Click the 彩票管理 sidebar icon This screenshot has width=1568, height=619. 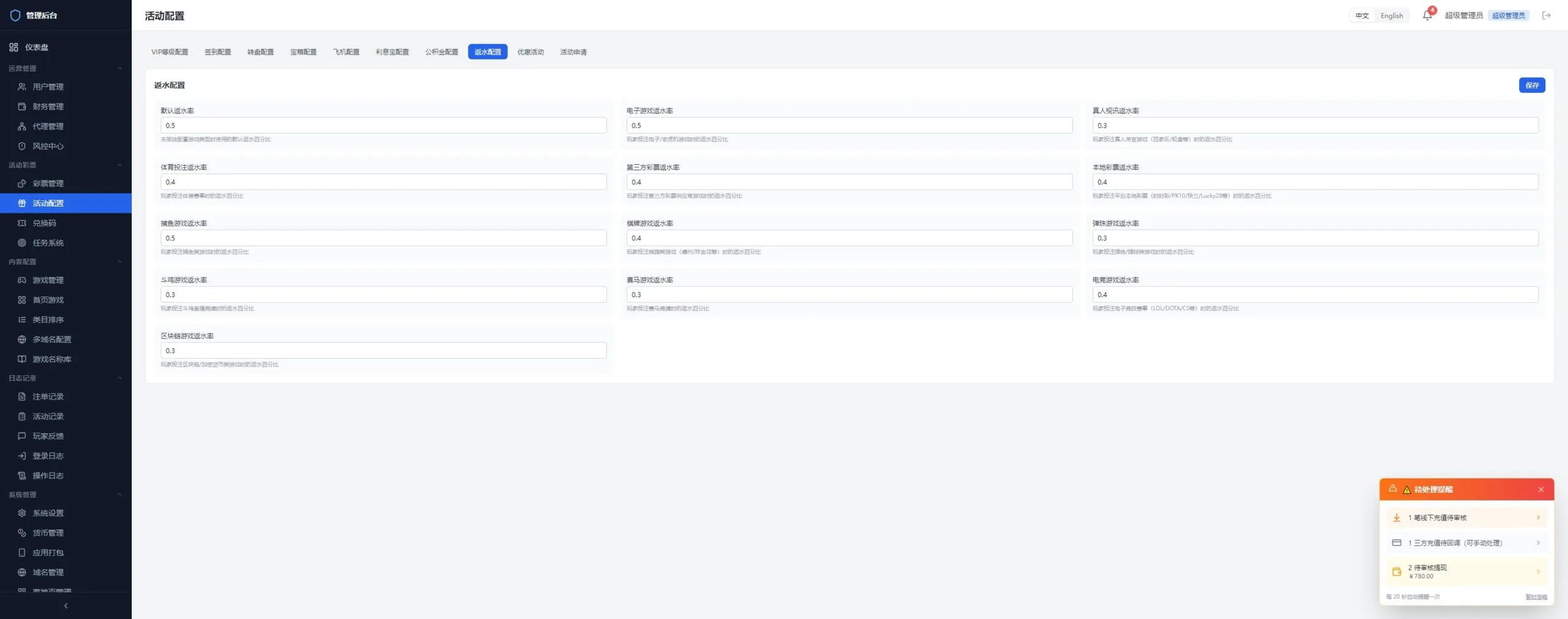tap(22, 183)
